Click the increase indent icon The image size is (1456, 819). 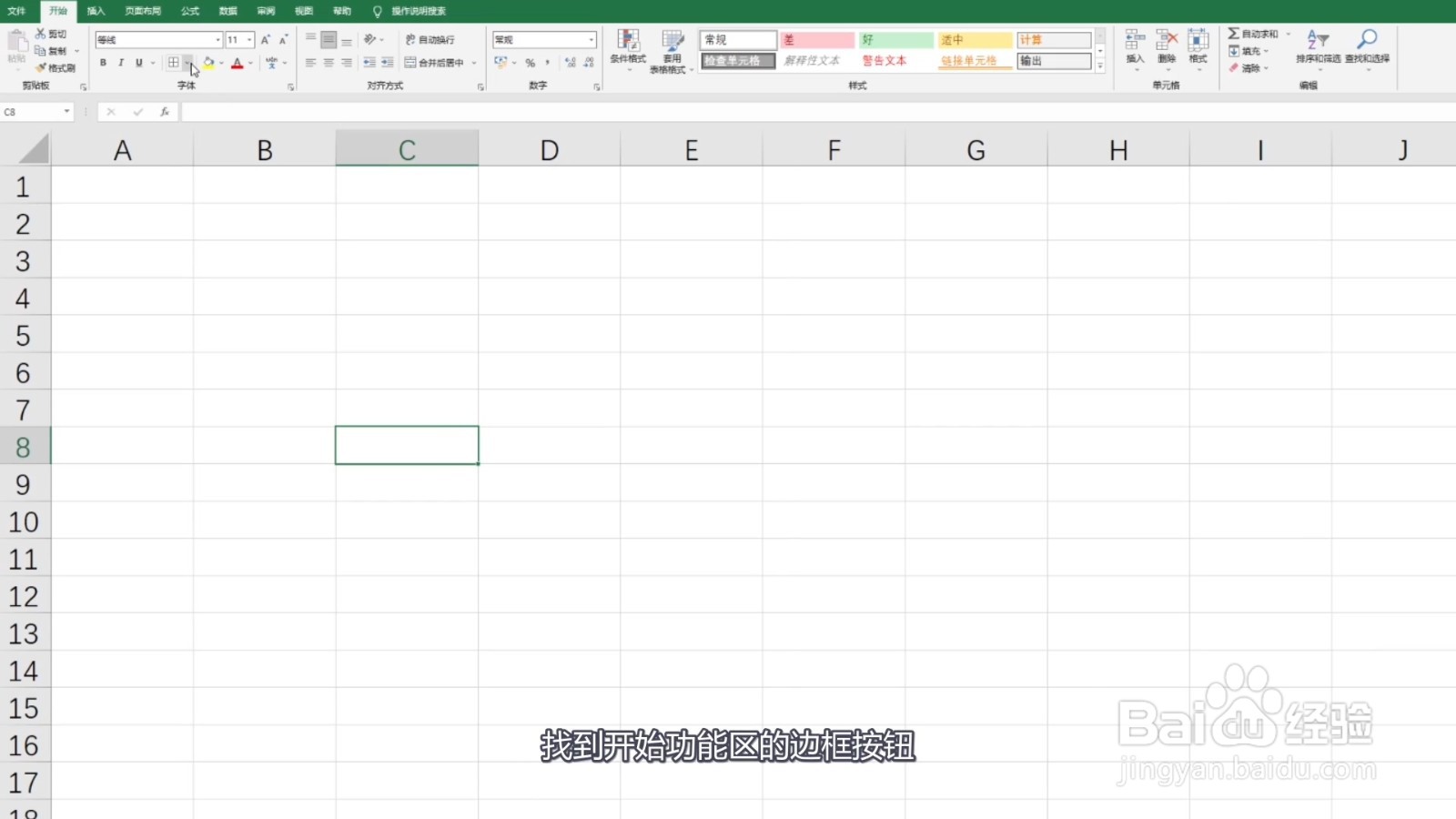click(388, 63)
